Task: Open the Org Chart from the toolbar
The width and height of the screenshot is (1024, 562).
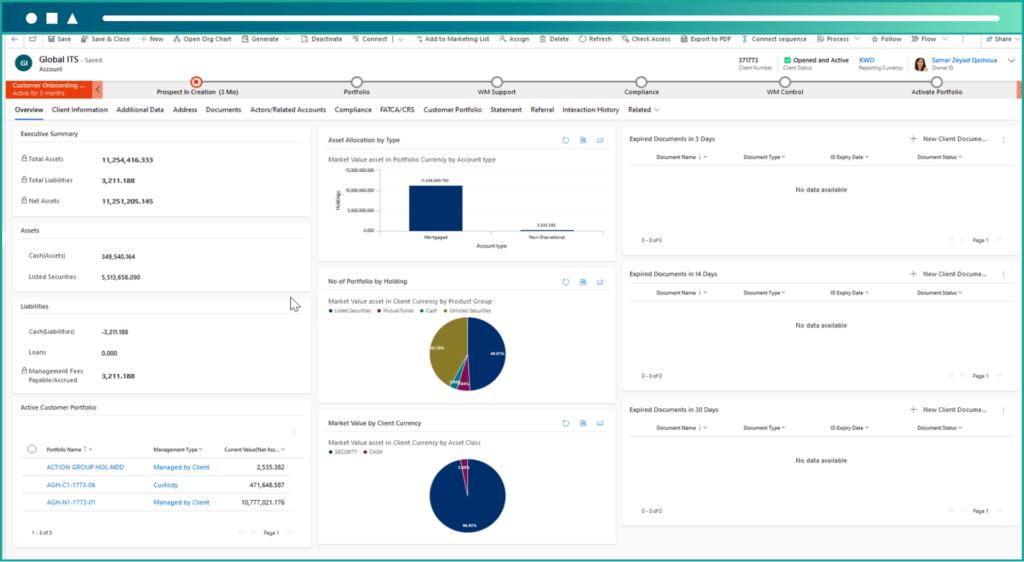Action: pyautogui.click(x=200, y=39)
